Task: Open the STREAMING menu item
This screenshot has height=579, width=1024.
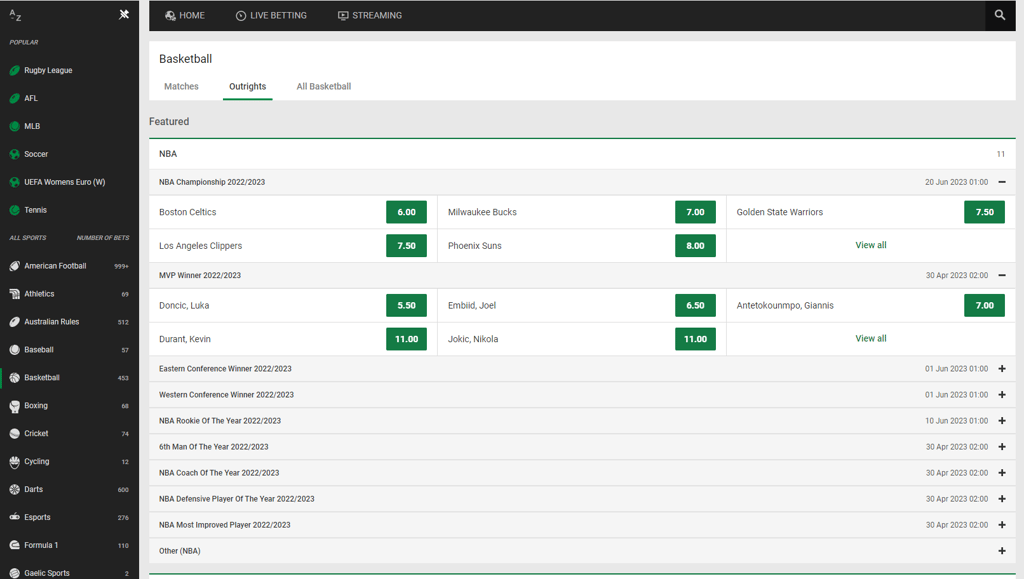Action: click(370, 16)
